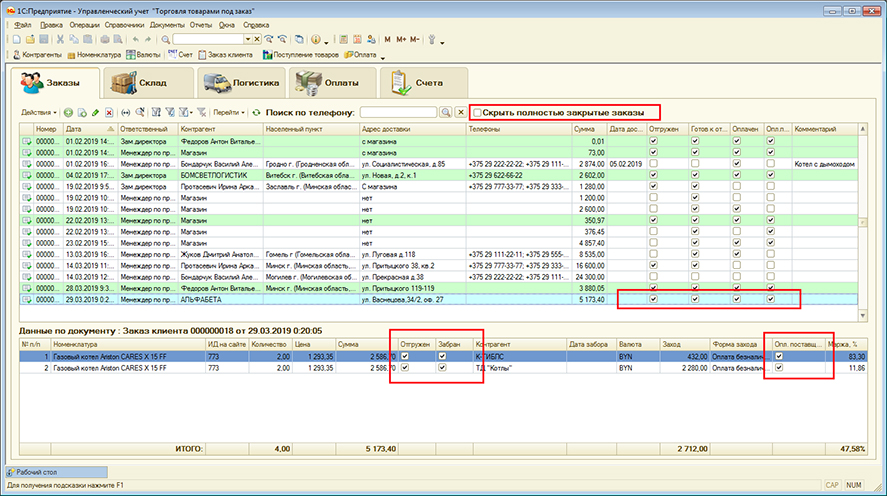Refresh the order list
The height and width of the screenshot is (496, 887).
click(x=257, y=113)
